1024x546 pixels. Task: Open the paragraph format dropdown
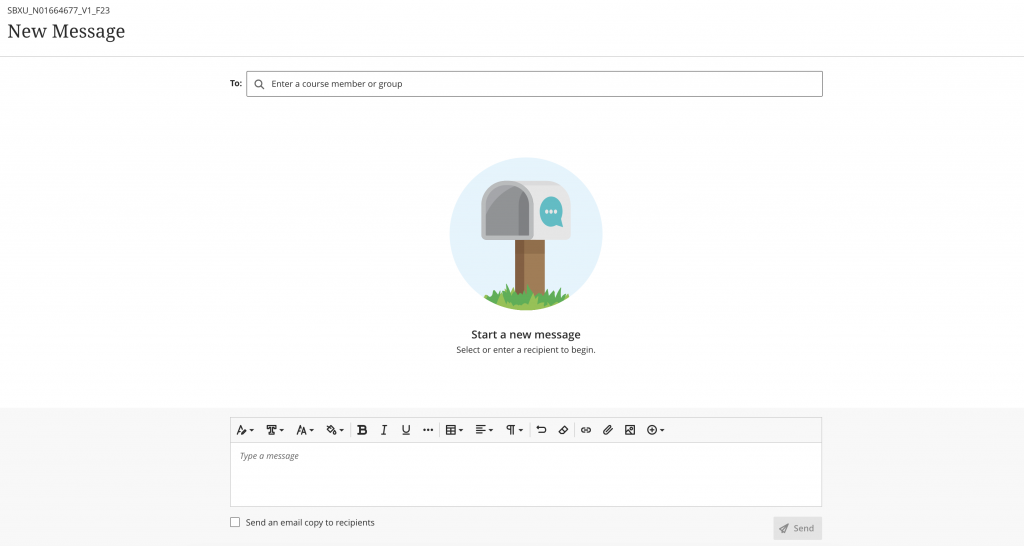coord(514,430)
